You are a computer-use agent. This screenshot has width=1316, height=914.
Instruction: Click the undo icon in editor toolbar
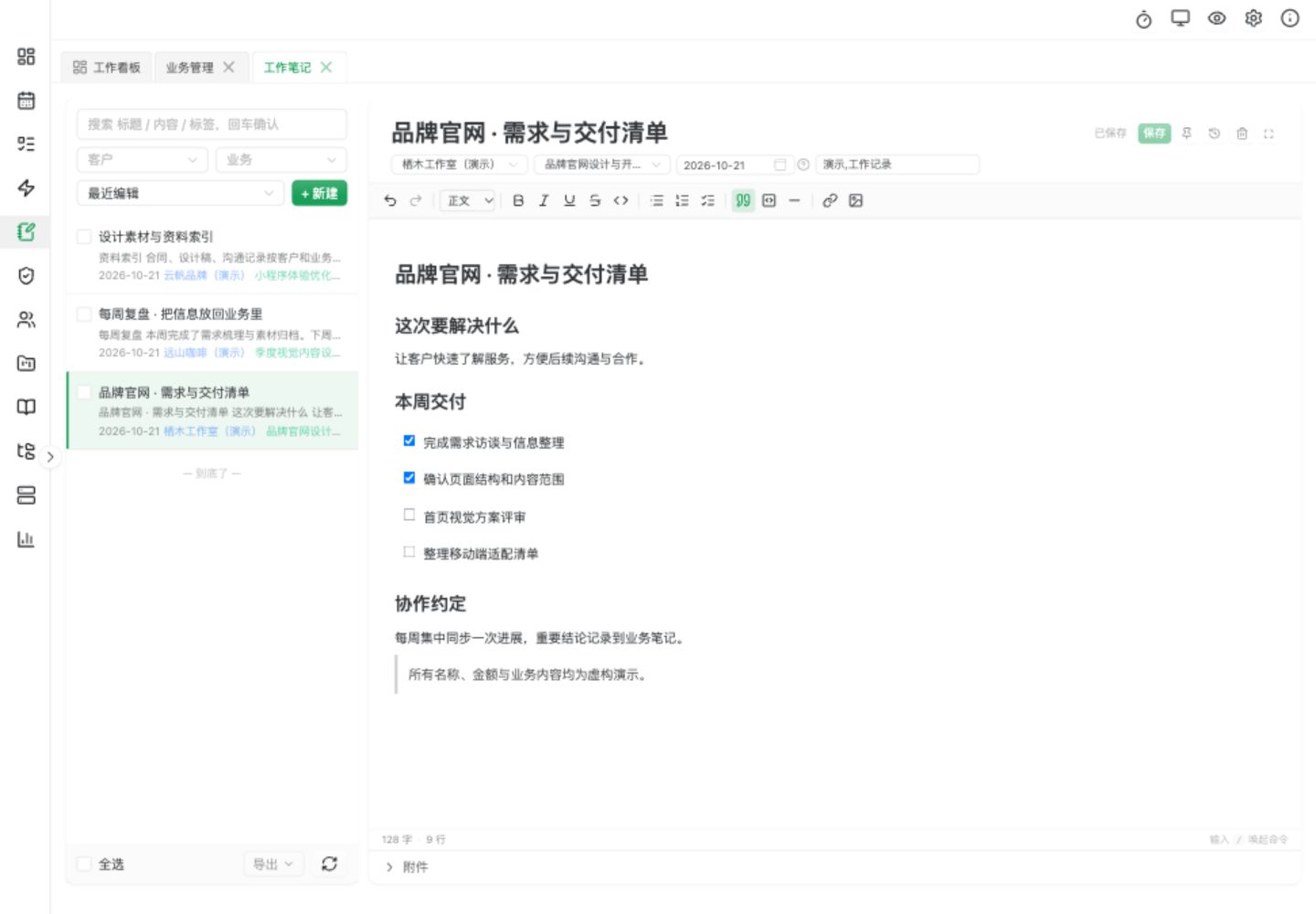pos(390,200)
